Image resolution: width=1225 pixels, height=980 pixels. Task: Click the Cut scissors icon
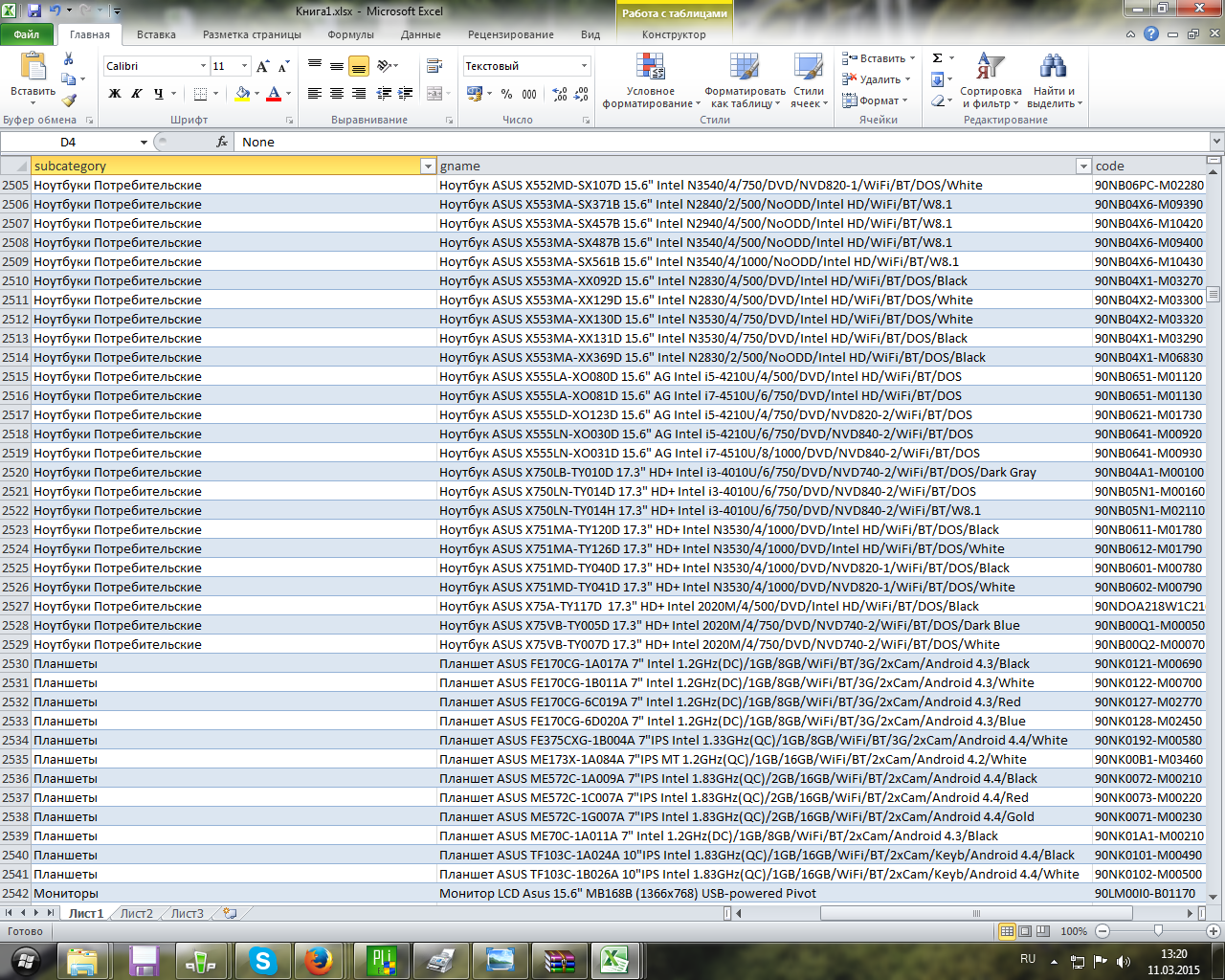pyautogui.click(x=68, y=59)
